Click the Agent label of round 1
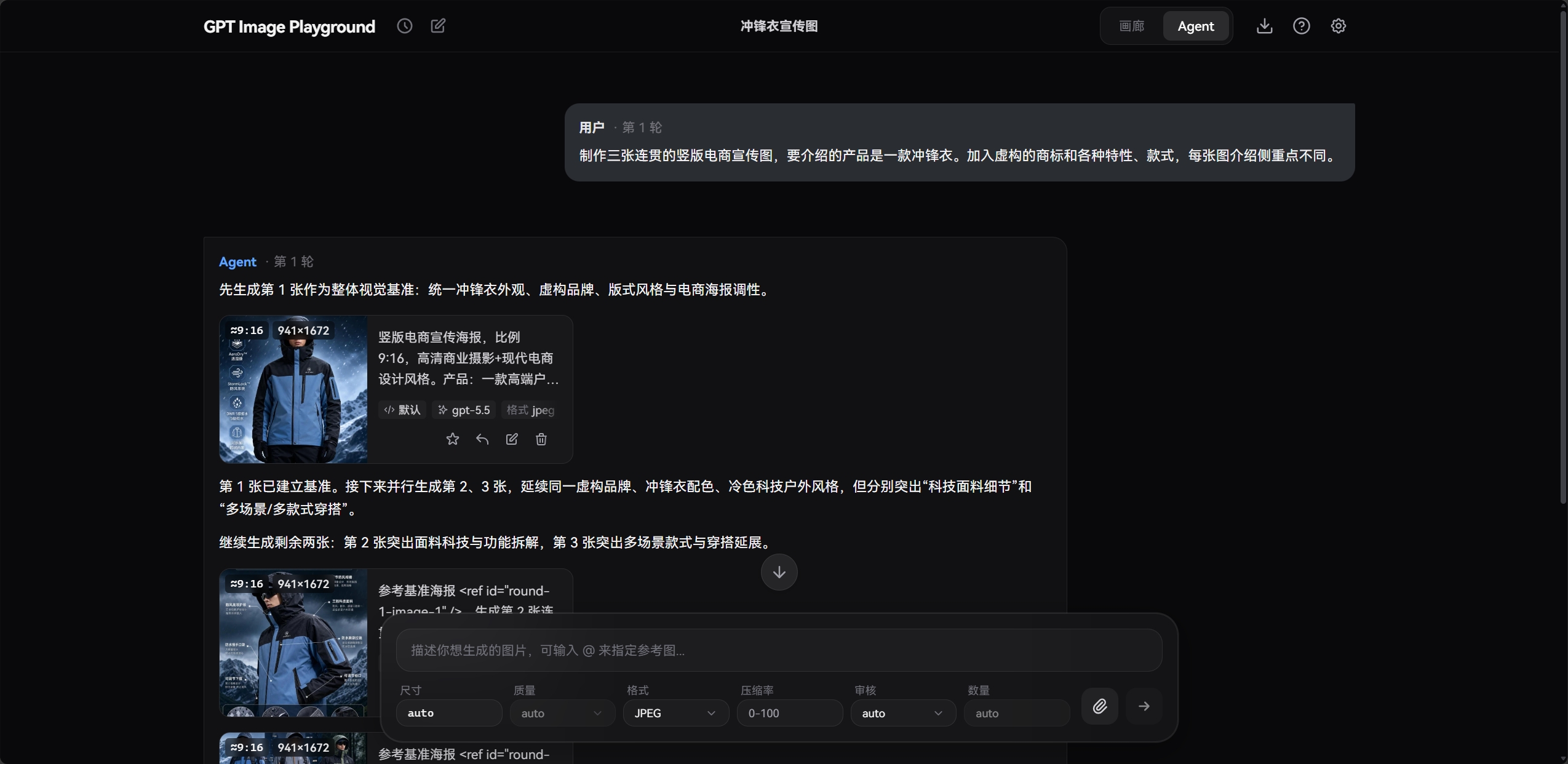This screenshot has width=1568, height=764. pyautogui.click(x=237, y=261)
